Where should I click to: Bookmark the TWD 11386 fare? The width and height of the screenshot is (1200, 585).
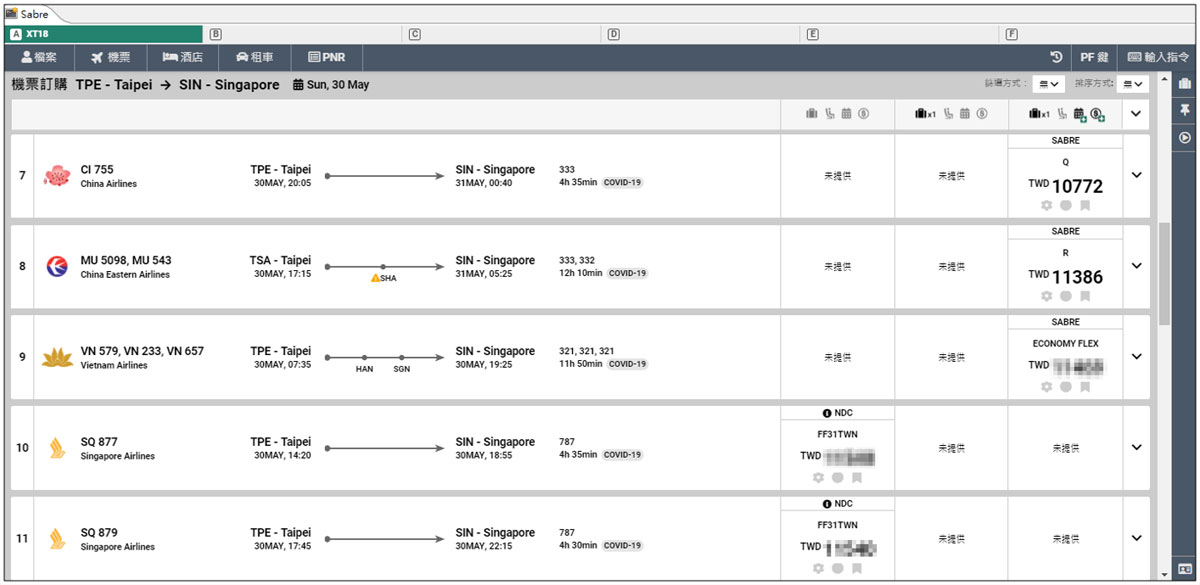click(1085, 296)
